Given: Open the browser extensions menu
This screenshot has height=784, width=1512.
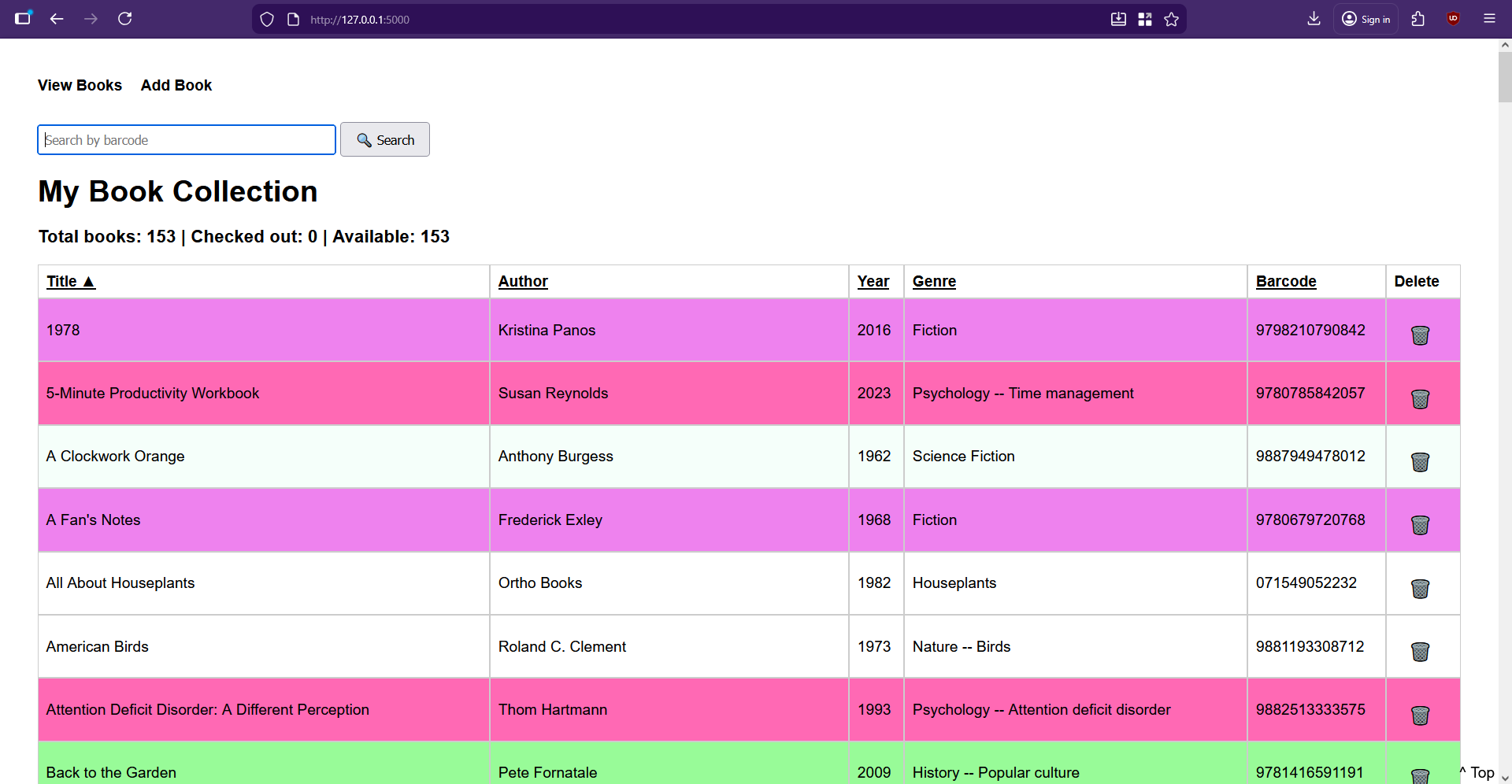Looking at the screenshot, I should point(1418,19).
